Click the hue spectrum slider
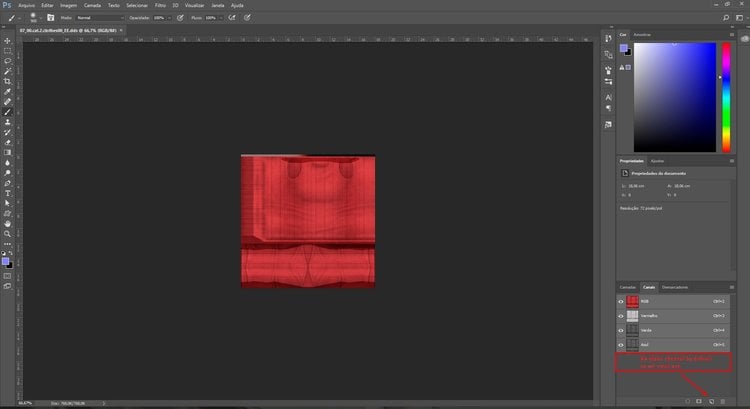This screenshot has width=750, height=409. point(726,97)
